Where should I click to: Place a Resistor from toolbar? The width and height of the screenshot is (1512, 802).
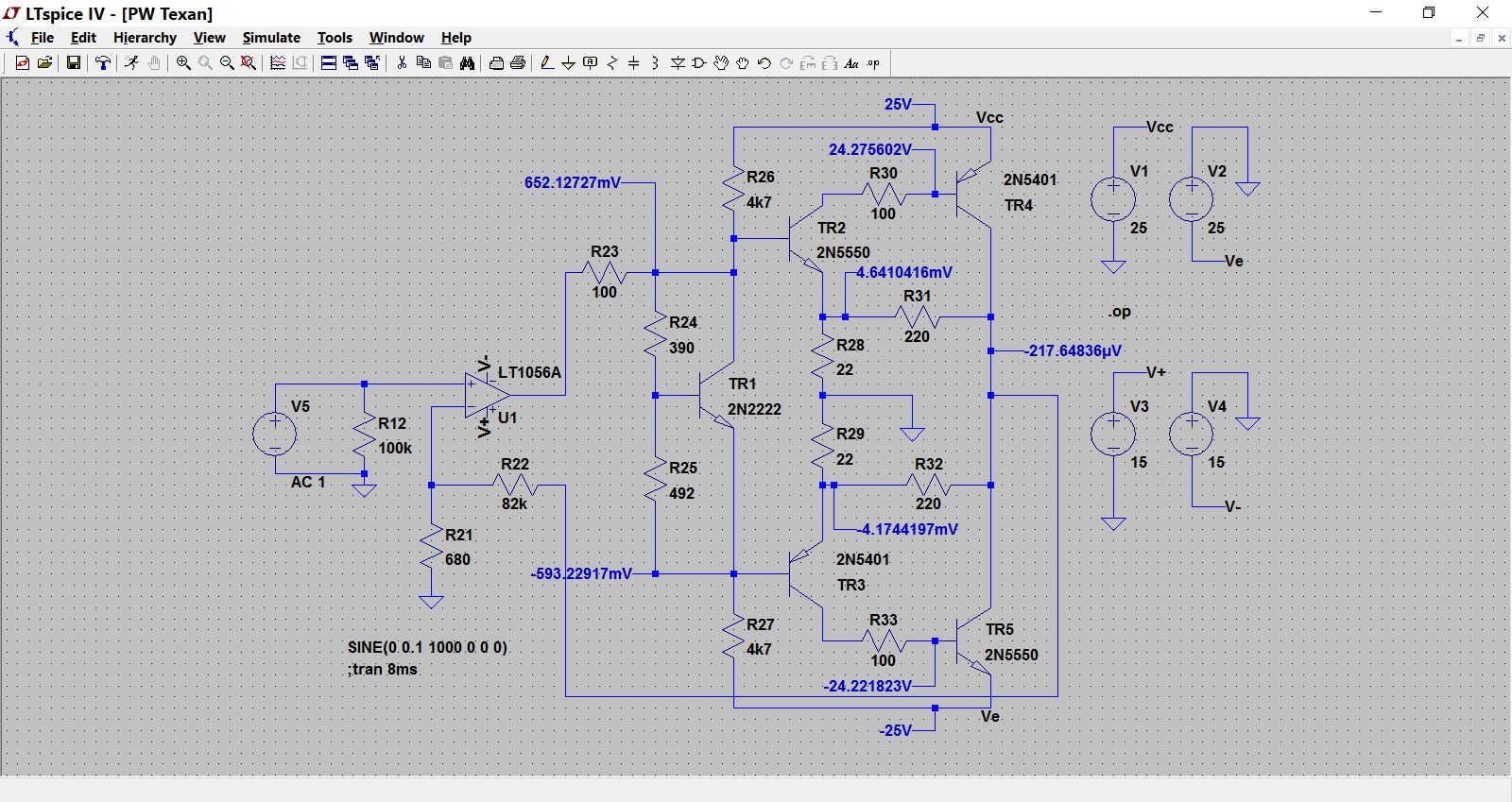pos(612,63)
